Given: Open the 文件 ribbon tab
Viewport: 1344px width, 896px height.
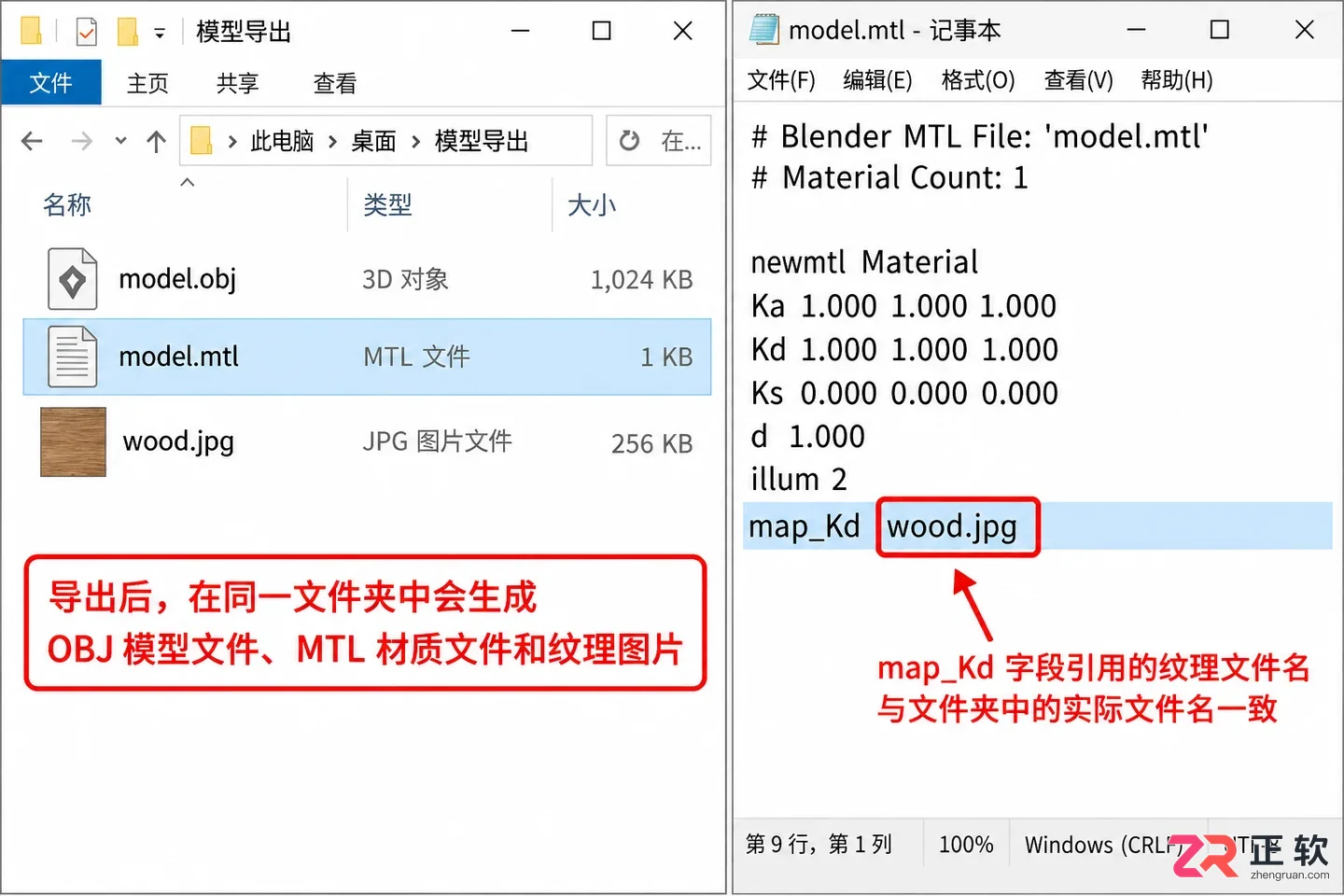Looking at the screenshot, I should pos(51,83).
